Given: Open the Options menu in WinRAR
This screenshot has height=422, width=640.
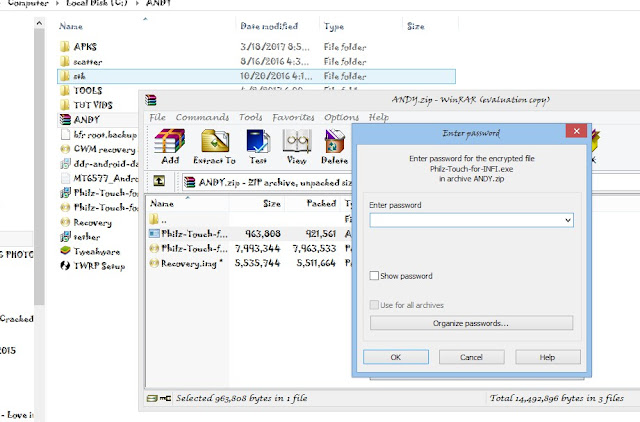Looking at the screenshot, I should coord(342,117).
